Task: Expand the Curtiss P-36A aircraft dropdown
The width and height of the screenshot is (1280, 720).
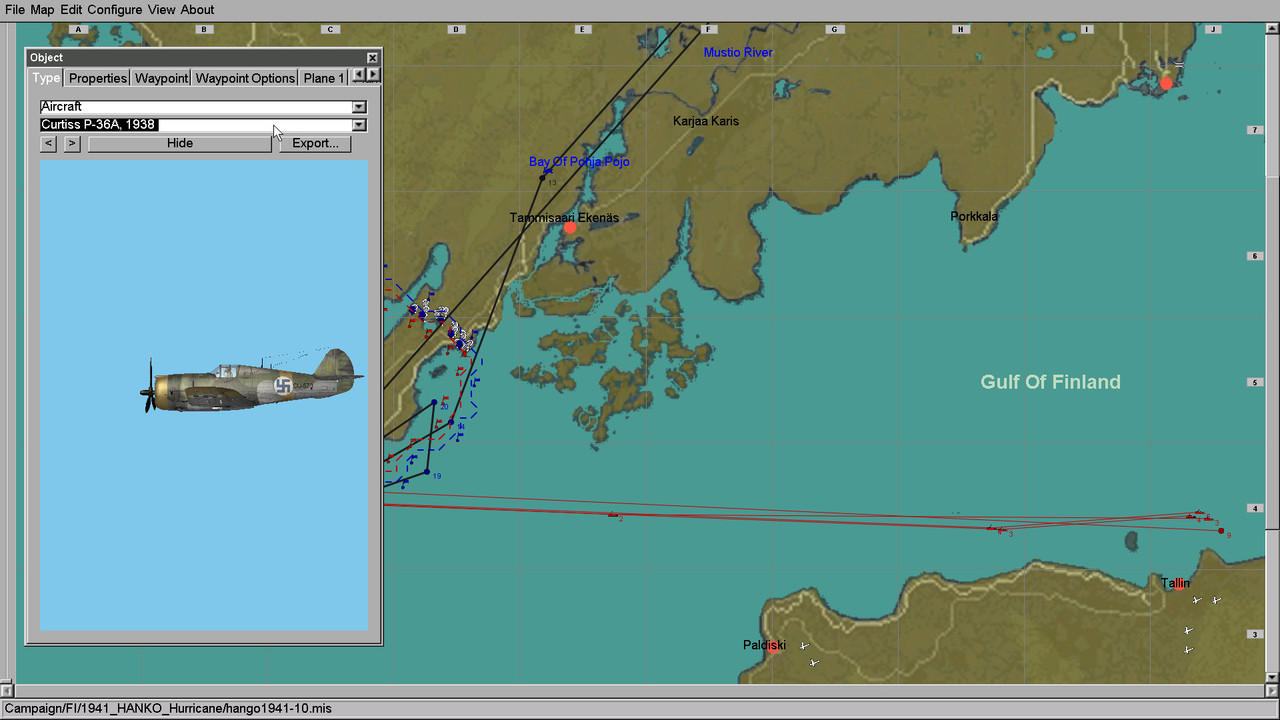Action: [359, 125]
